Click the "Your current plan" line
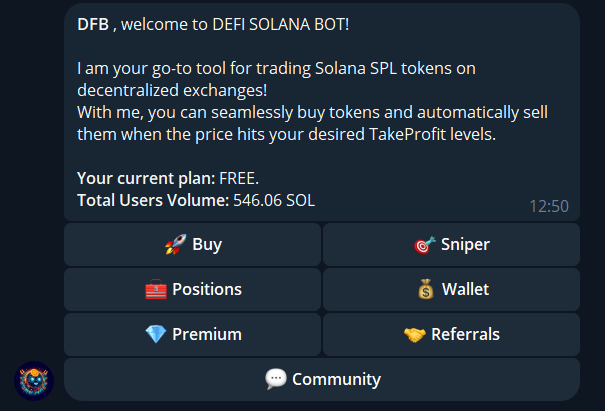 point(168,178)
